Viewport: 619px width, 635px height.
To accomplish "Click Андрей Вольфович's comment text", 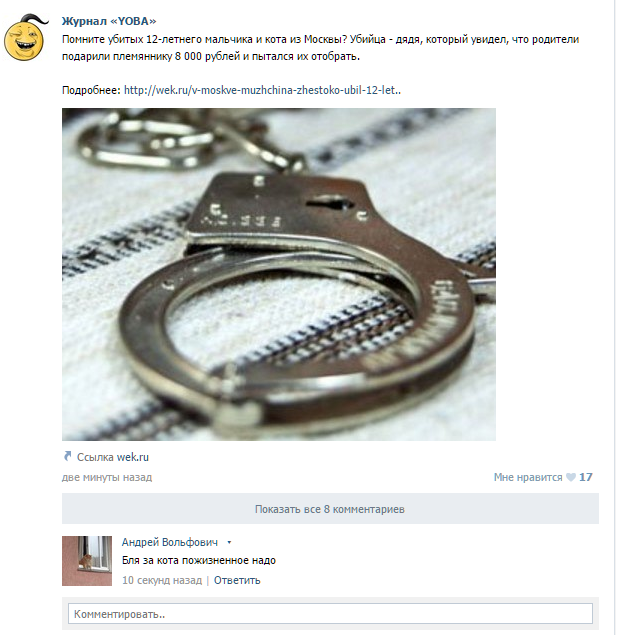I will [199, 560].
